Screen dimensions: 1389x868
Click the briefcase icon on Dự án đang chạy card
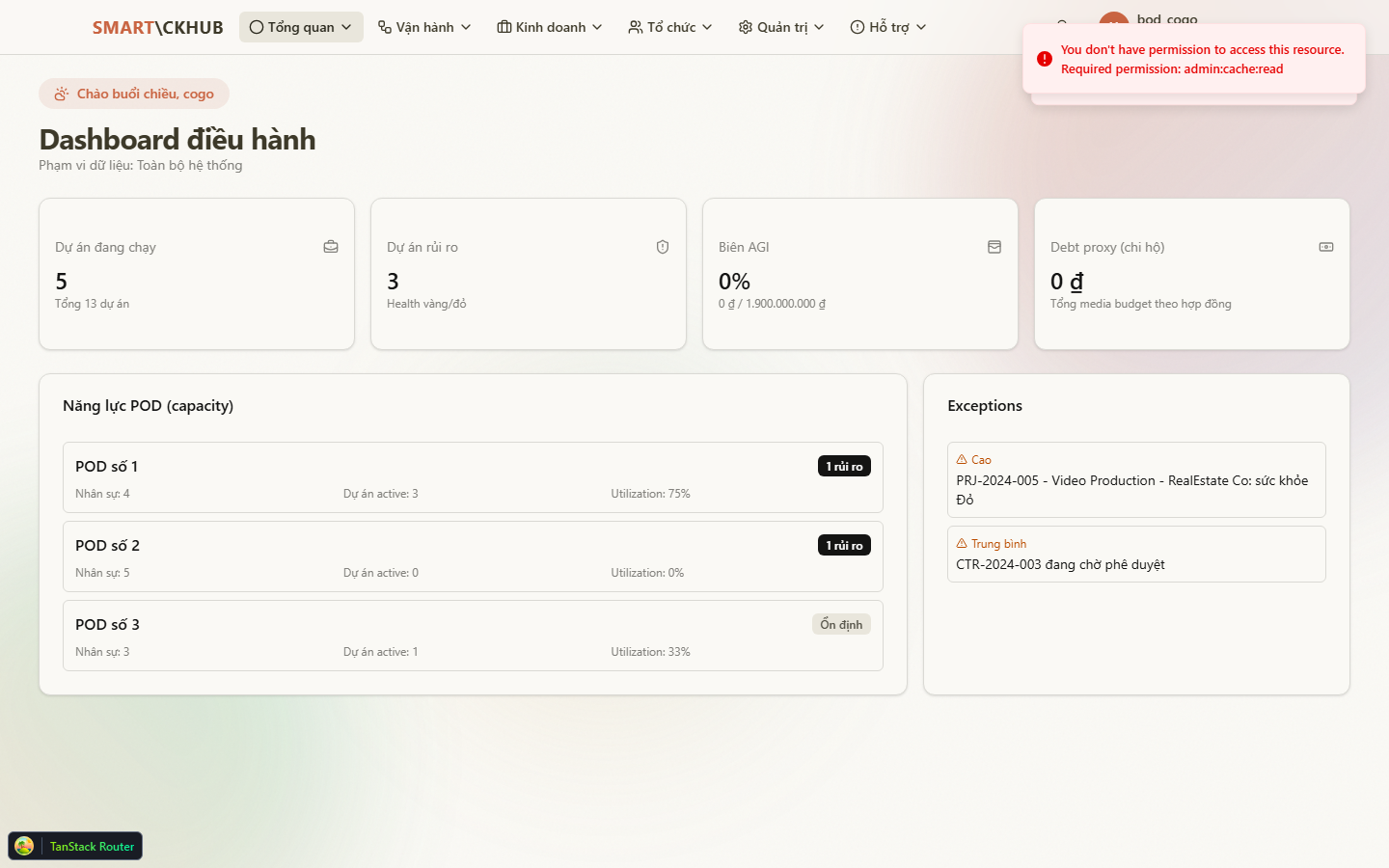coord(330,247)
